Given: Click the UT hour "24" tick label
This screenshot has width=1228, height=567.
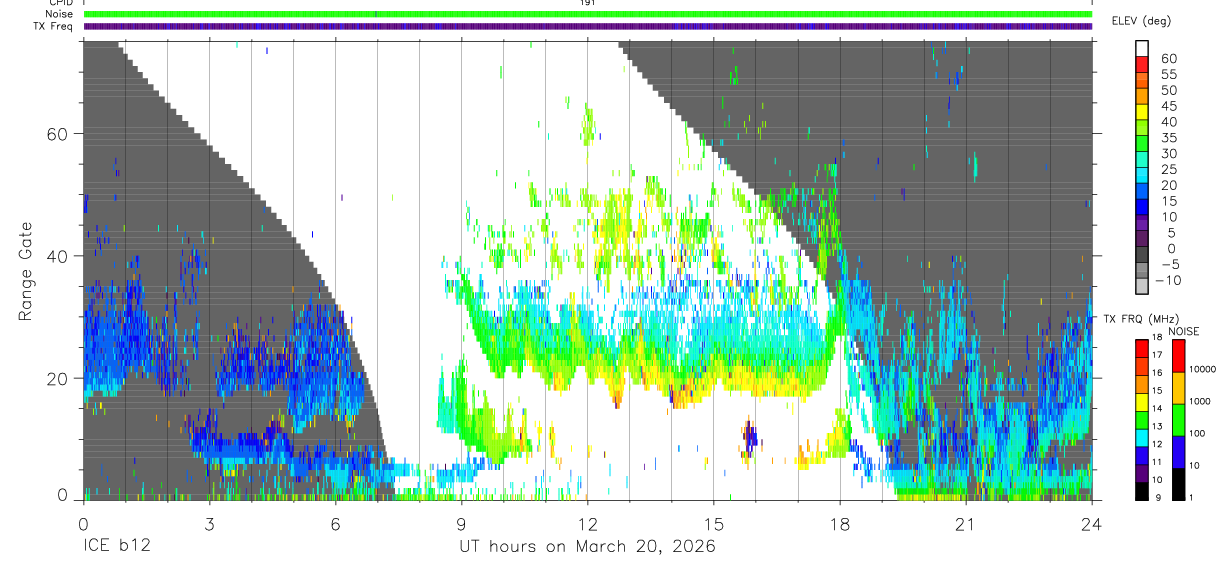Looking at the screenshot, I should click(x=1091, y=523).
